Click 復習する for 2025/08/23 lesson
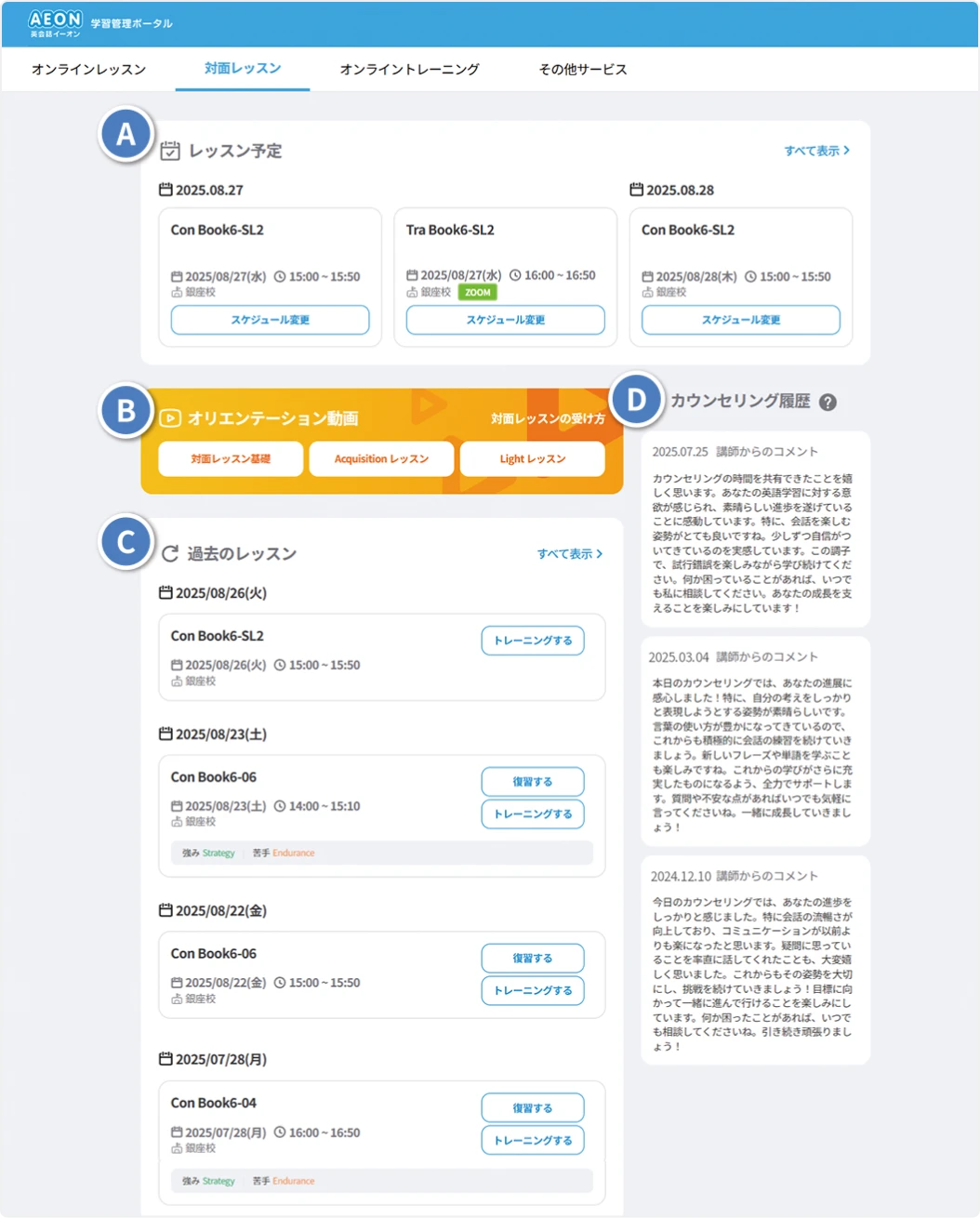The height and width of the screenshot is (1218, 980). tap(532, 782)
